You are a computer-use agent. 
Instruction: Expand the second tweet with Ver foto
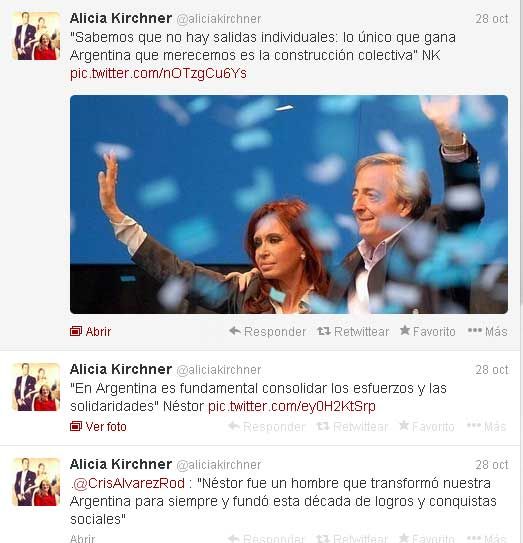point(98,426)
